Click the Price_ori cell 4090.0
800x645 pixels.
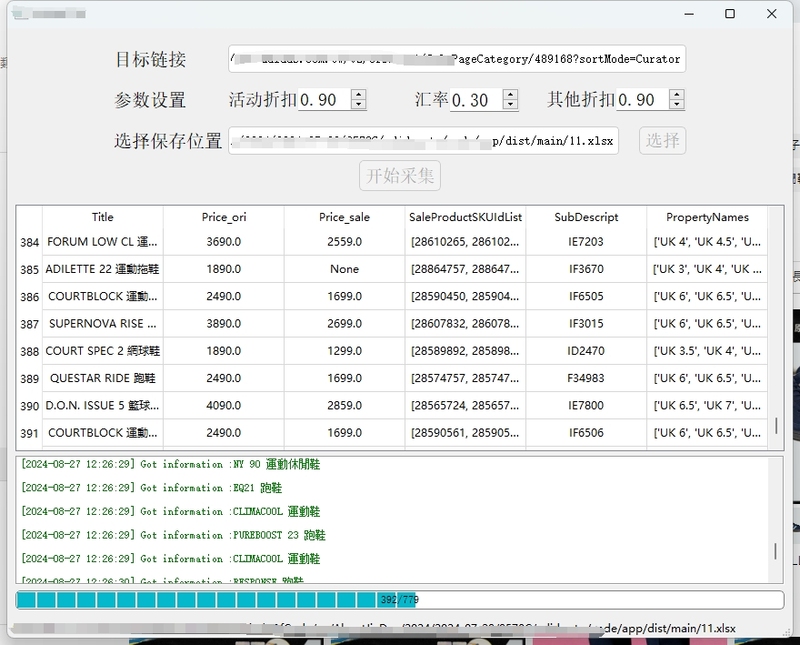223,406
